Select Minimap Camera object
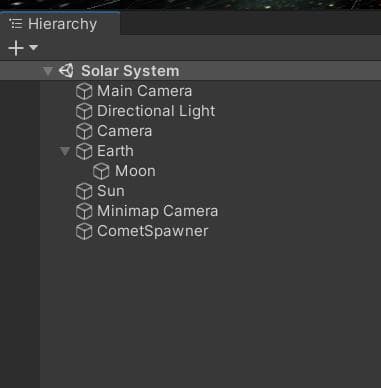The height and width of the screenshot is (388, 381). click(x=157, y=211)
